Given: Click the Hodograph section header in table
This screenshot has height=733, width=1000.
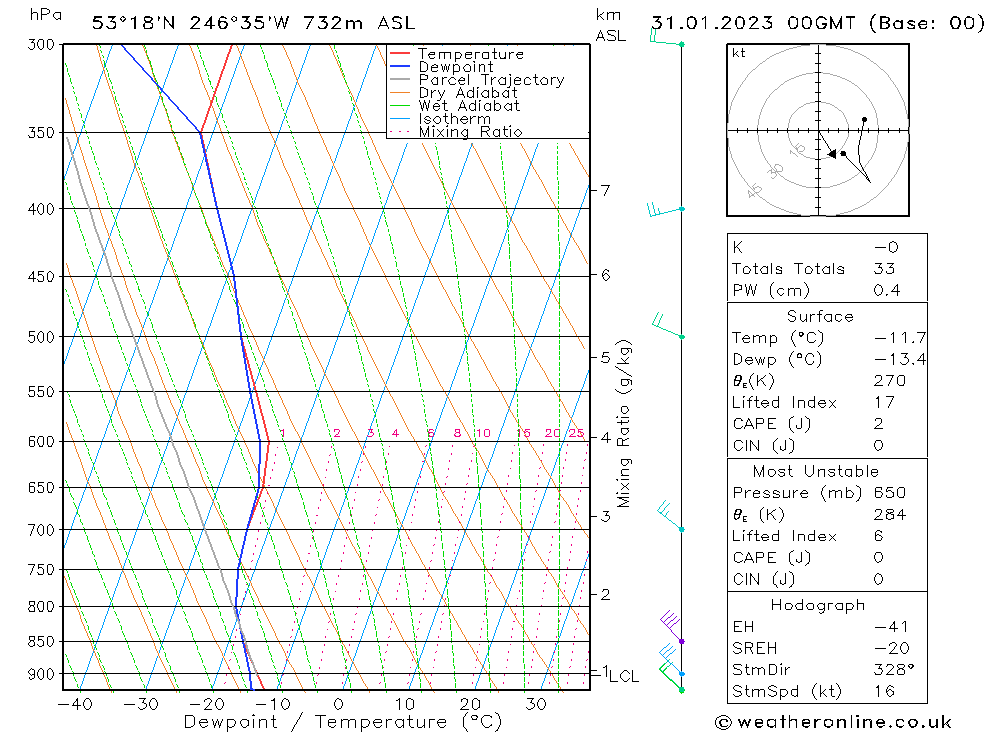Looking at the screenshot, I should (818, 605).
